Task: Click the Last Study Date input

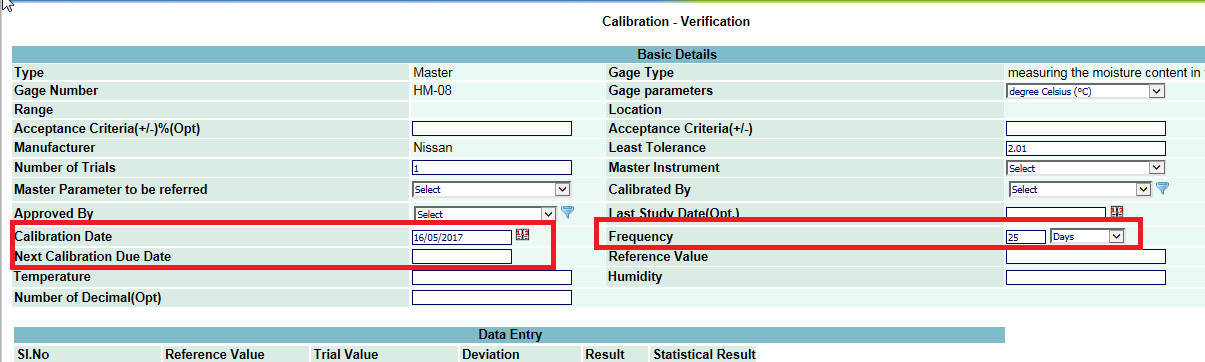Action: pyautogui.click(x=1056, y=212)
